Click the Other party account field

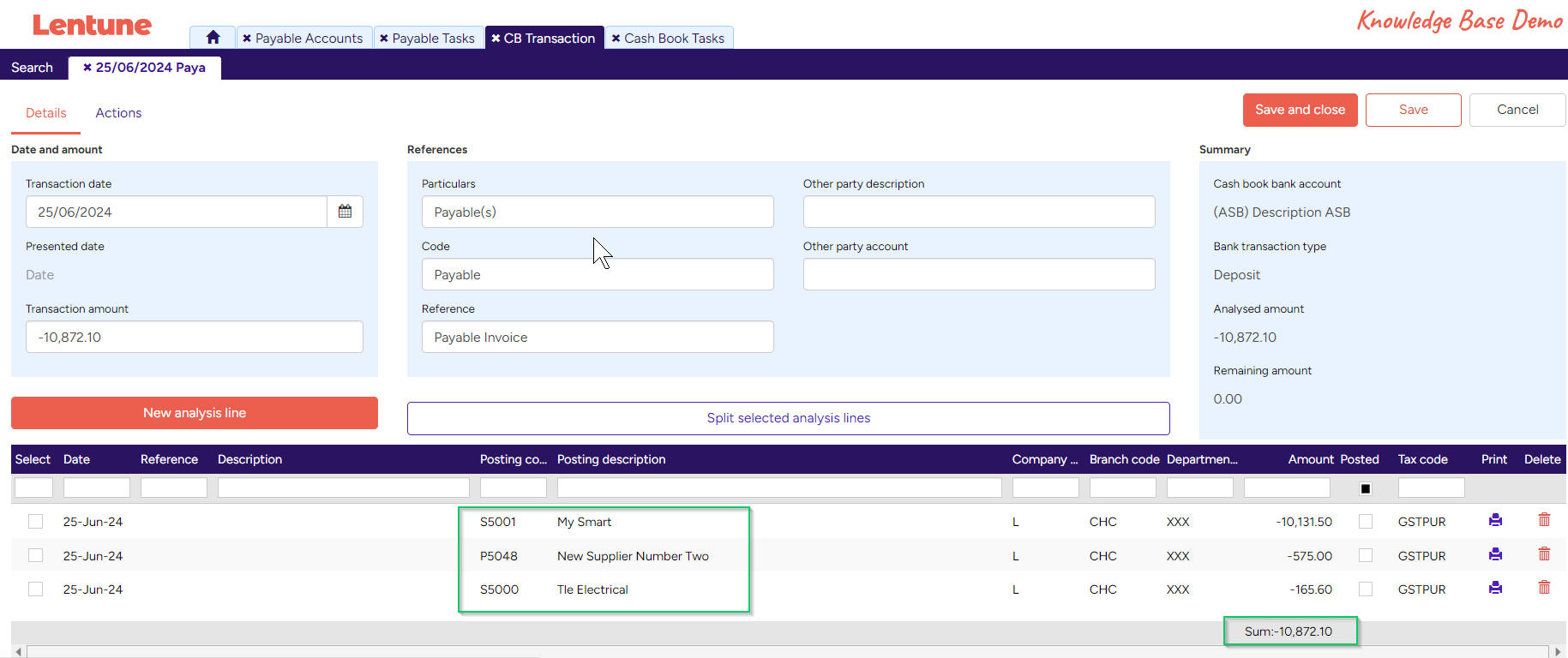(x=979, y=274)
